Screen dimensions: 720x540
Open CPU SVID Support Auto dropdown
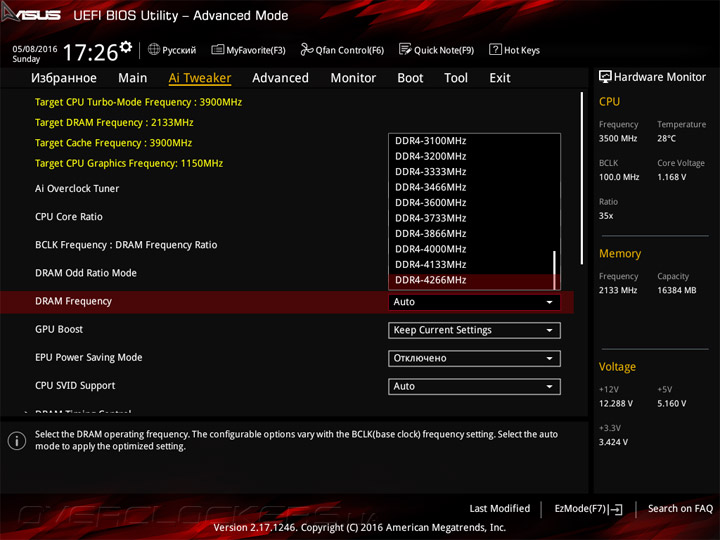tap(474, 387)
